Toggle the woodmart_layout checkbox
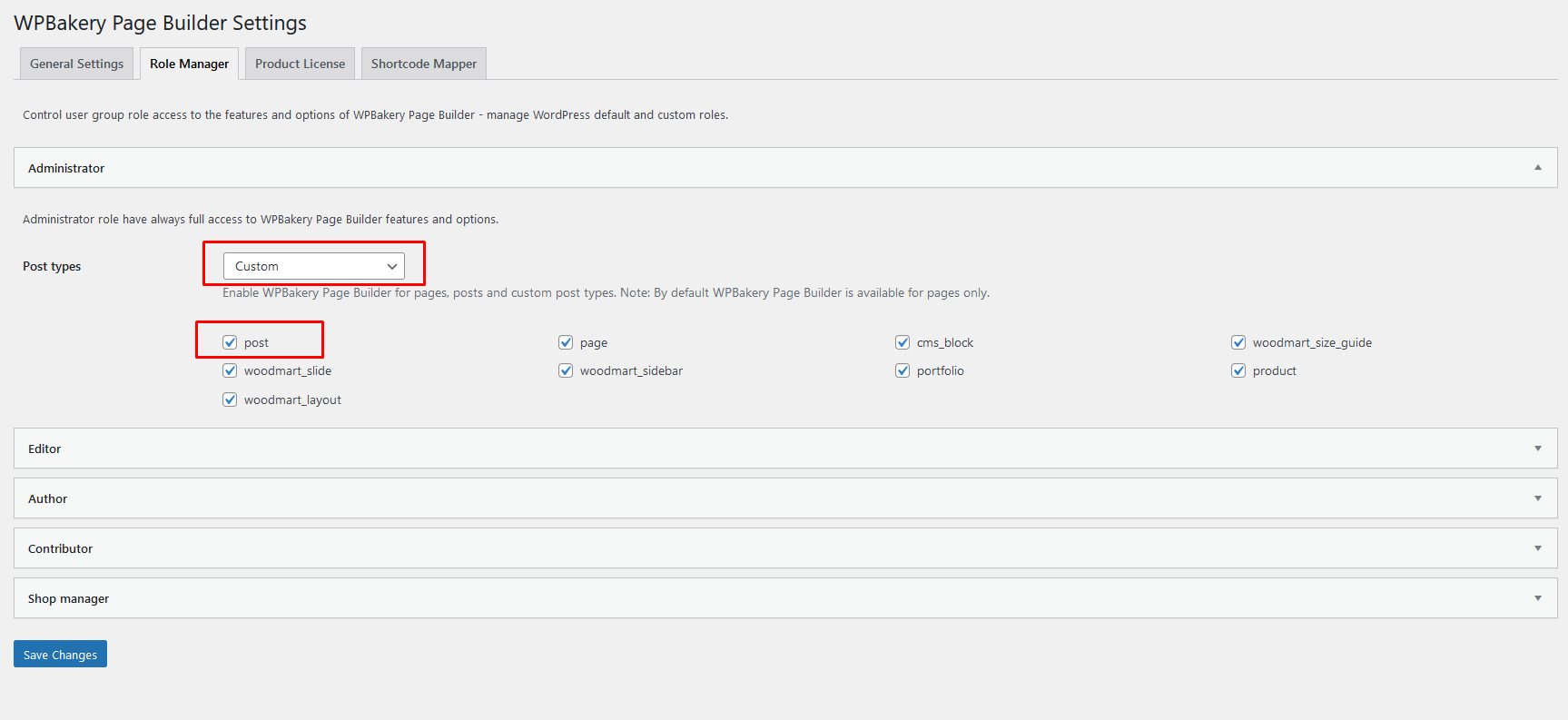Image resolution: width=1568 pixels, height=720 pixels. [230, 399]
